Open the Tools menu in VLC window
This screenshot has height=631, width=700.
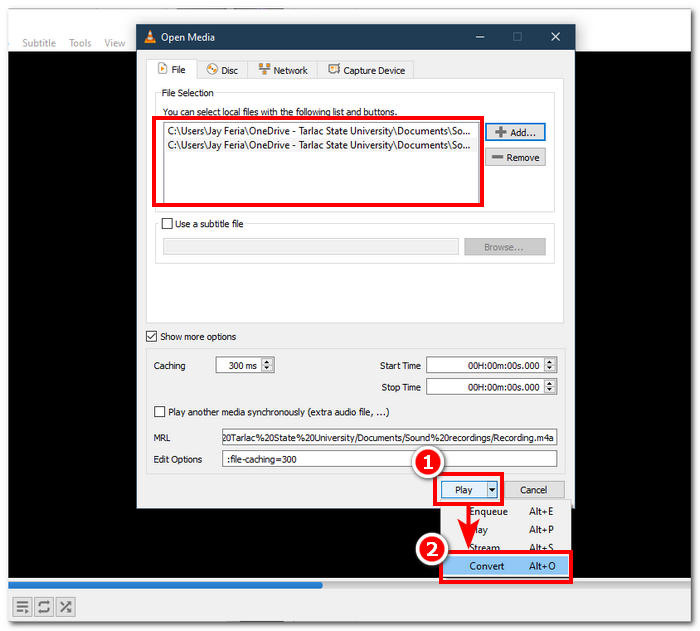[x=80, y=43]
